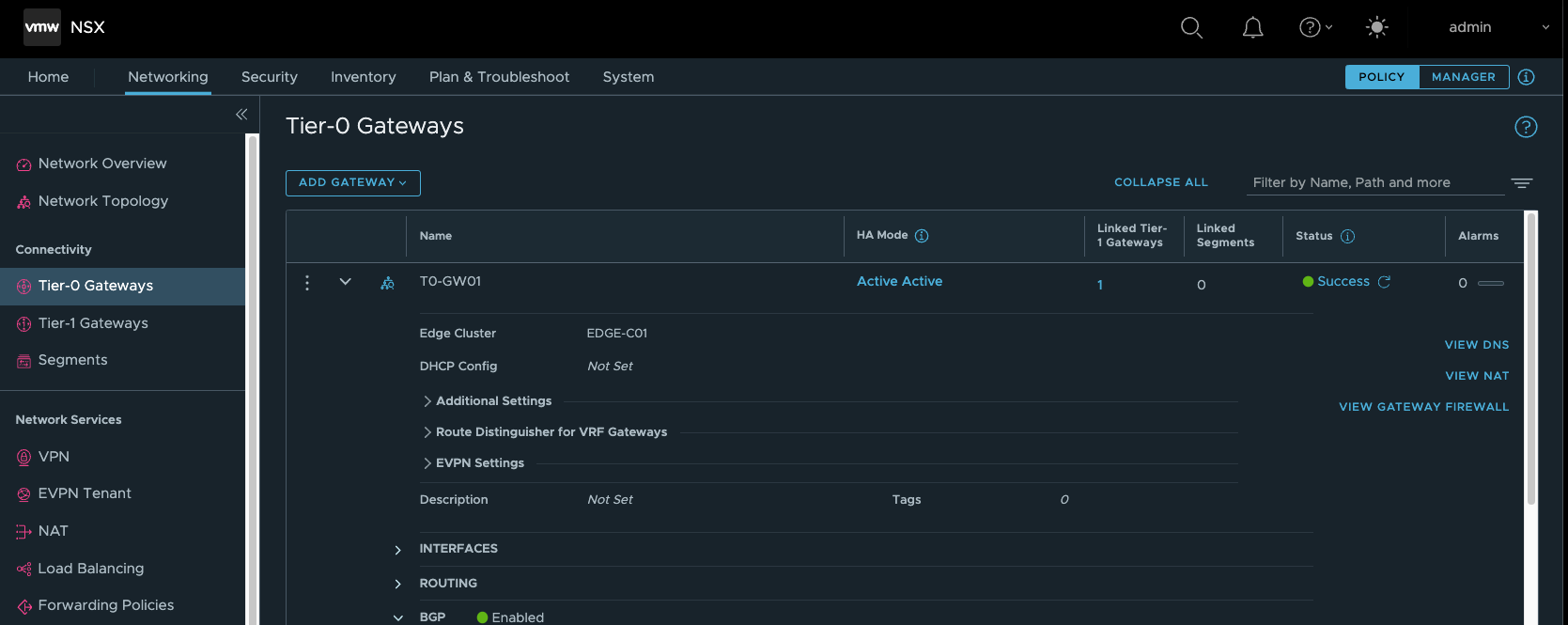
Task: Switch to POLICY mode
Action: 1381,77
